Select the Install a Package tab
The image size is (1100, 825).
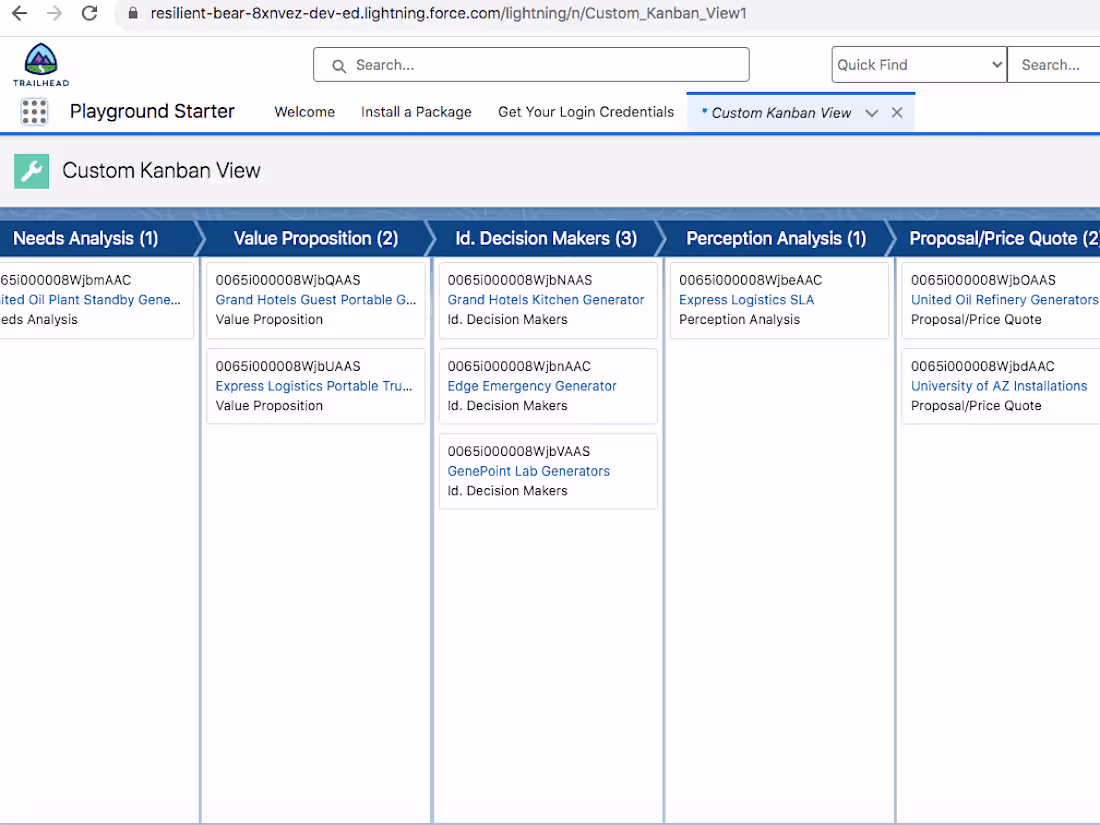click(416, 112)
